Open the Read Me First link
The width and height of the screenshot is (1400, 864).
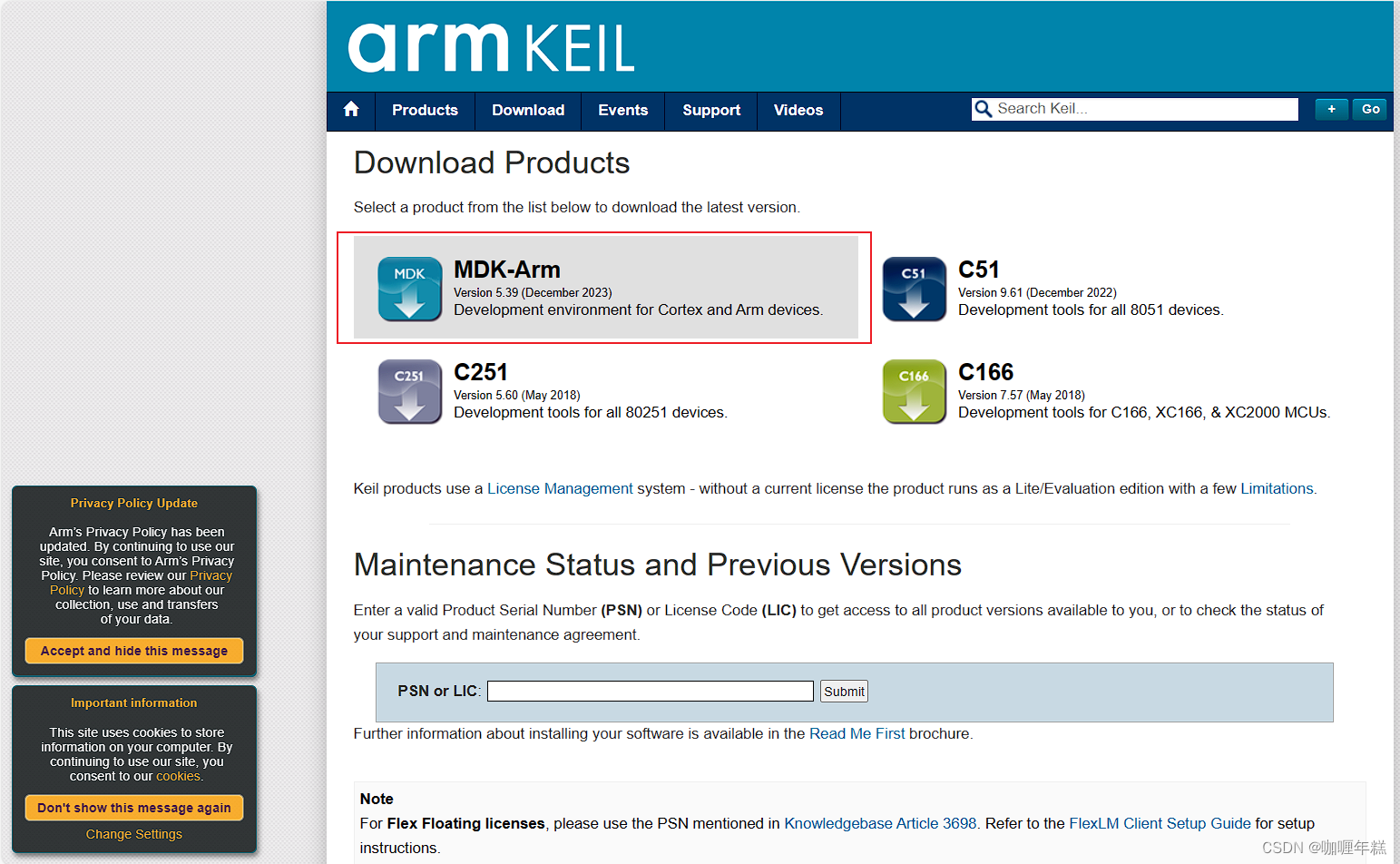(x=857, y=733)
